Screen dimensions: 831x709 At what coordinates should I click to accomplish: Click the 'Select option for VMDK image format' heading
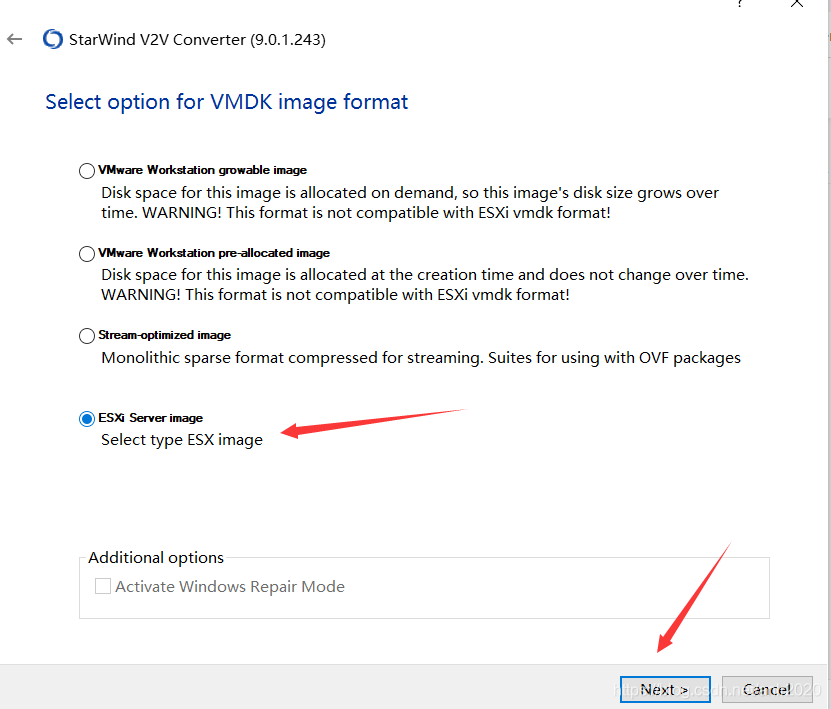pos(226,102)
